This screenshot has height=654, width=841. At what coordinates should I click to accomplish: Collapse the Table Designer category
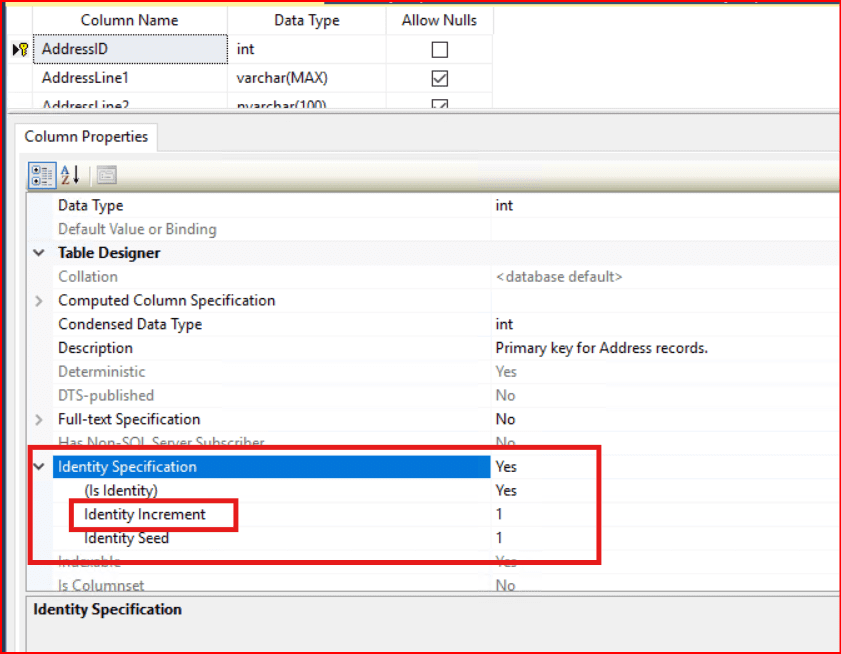pyautogui.click(x=39, y=253)
